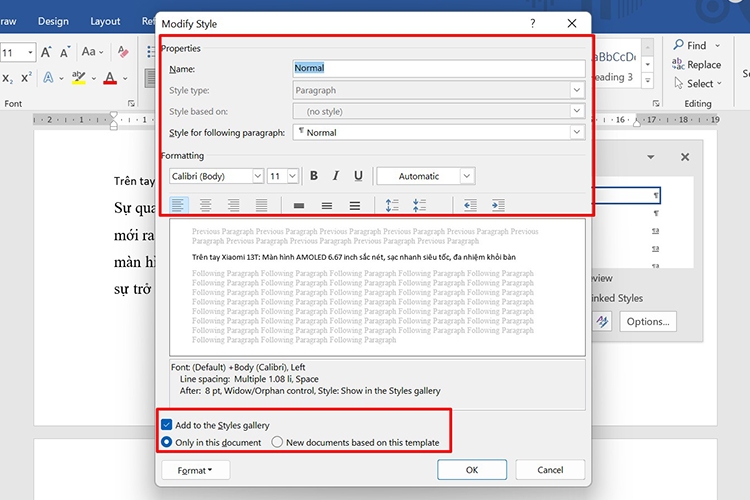Open the Format menu button
This screenshot has height=500, width=750.
pos(195,470)
